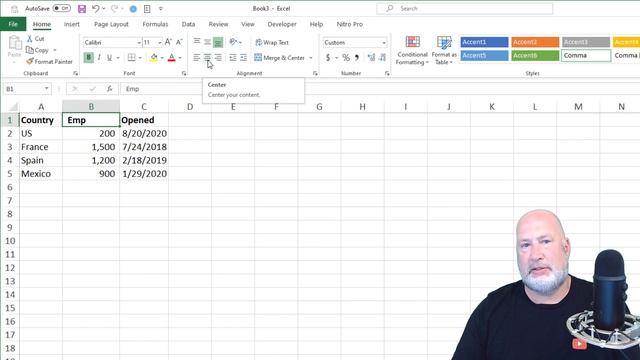Screen dimensions: 640x360
Task: Select column C header
Action: (x=144, y=107)
